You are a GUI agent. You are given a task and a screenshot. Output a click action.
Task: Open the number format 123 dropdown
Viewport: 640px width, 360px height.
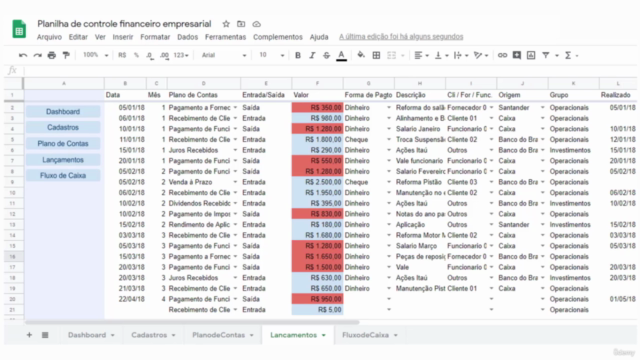[x=181, y=55]
